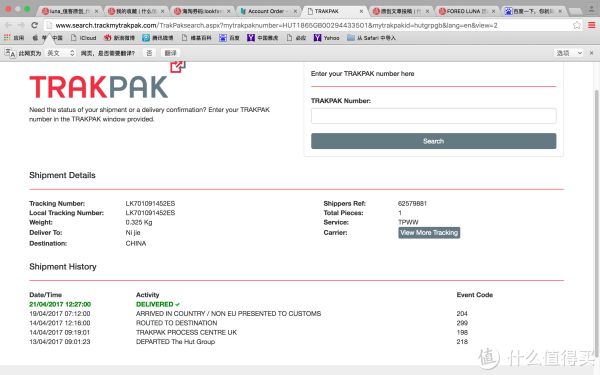Image resolution: width=600 pixels, height=375 pixels.
Task: Open the Tencent Weibo bookmark
Action: pyautogui.click(x=158, y=38)
